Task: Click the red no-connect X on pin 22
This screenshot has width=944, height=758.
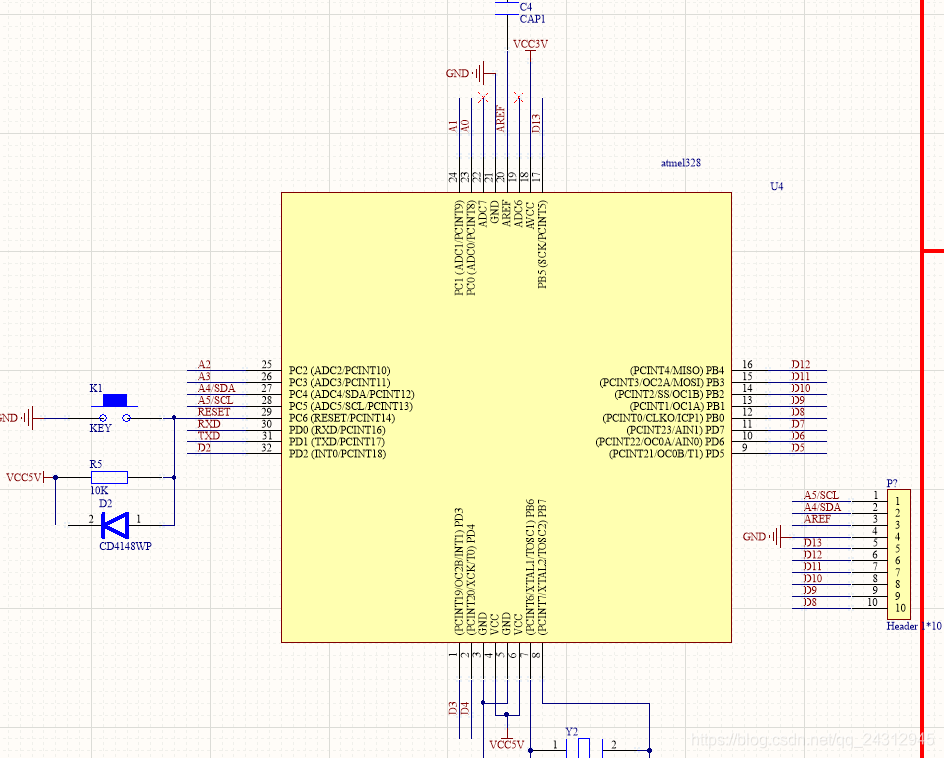Action: point(483,98)
